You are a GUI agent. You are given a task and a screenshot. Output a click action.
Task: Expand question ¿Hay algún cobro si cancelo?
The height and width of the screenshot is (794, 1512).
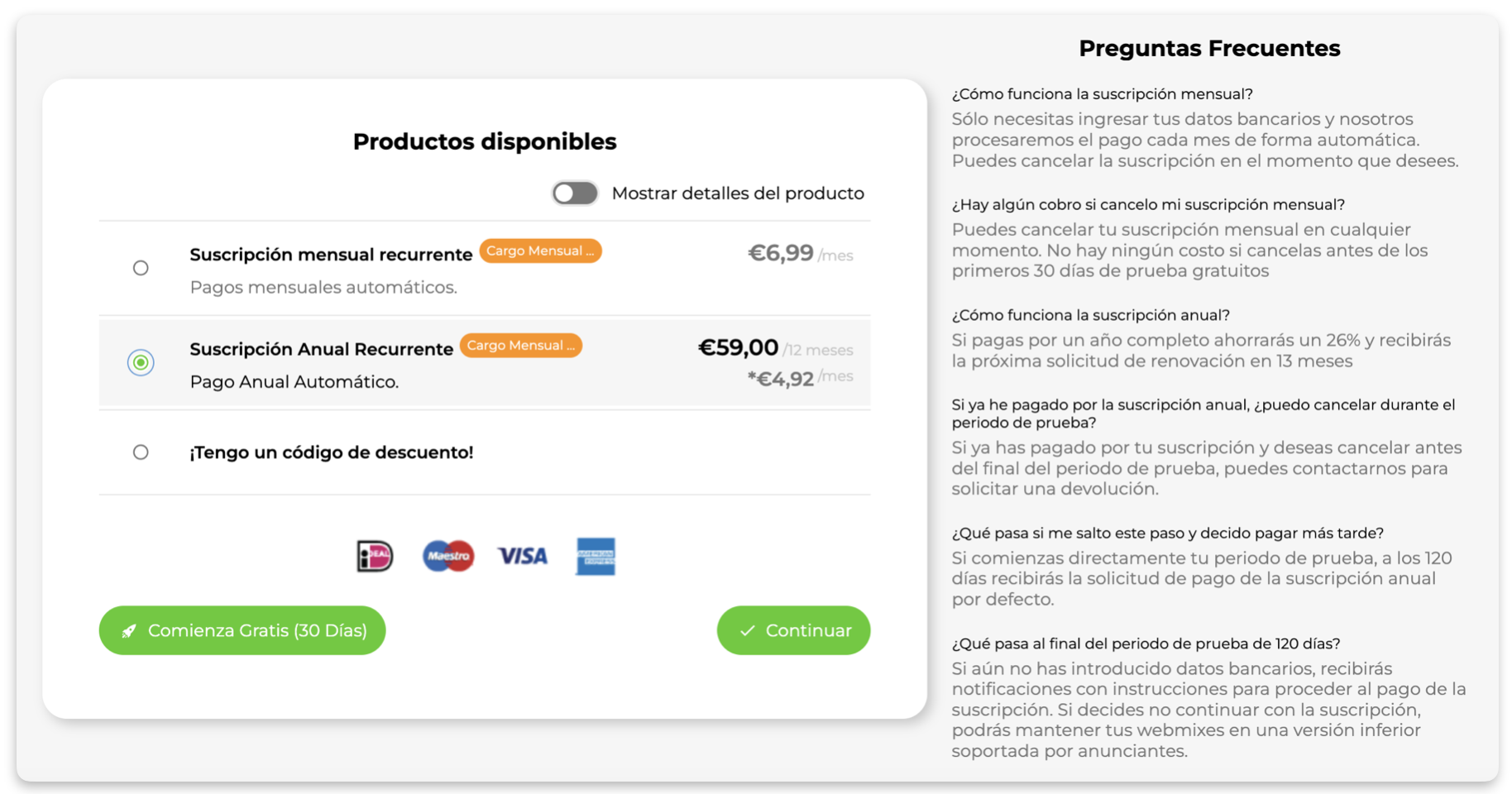(x=1148, y=205)
